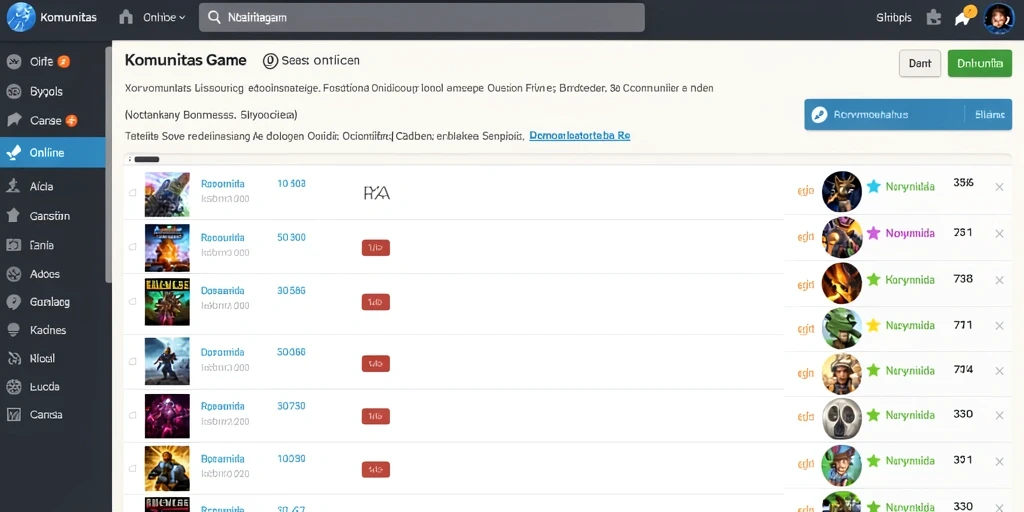Open the Seas: ontlicen selector next to the title
Image resolution: width=1024 pixels, height=512 pixels.
click(x=311, y=61)
